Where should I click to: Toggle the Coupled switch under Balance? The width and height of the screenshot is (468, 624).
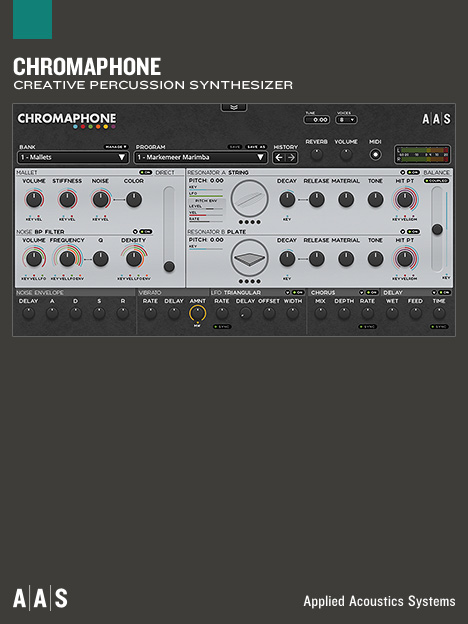coord(437,181)
